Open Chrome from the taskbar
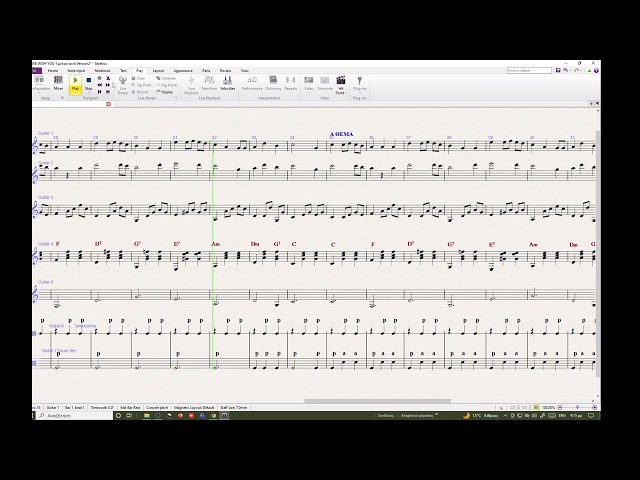 tap(213, 416)
